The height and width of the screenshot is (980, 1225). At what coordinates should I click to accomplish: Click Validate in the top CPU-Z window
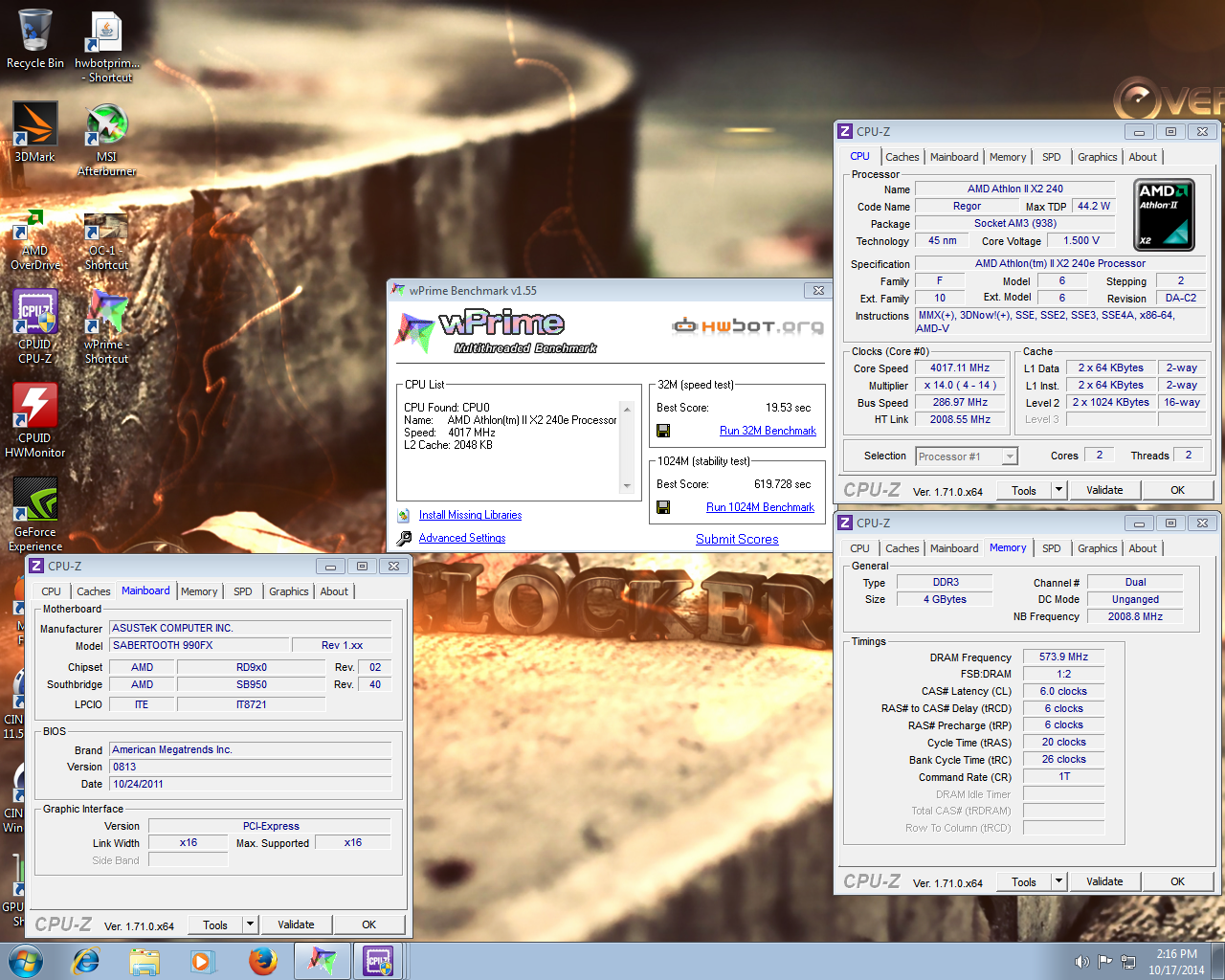(1104, 490)
